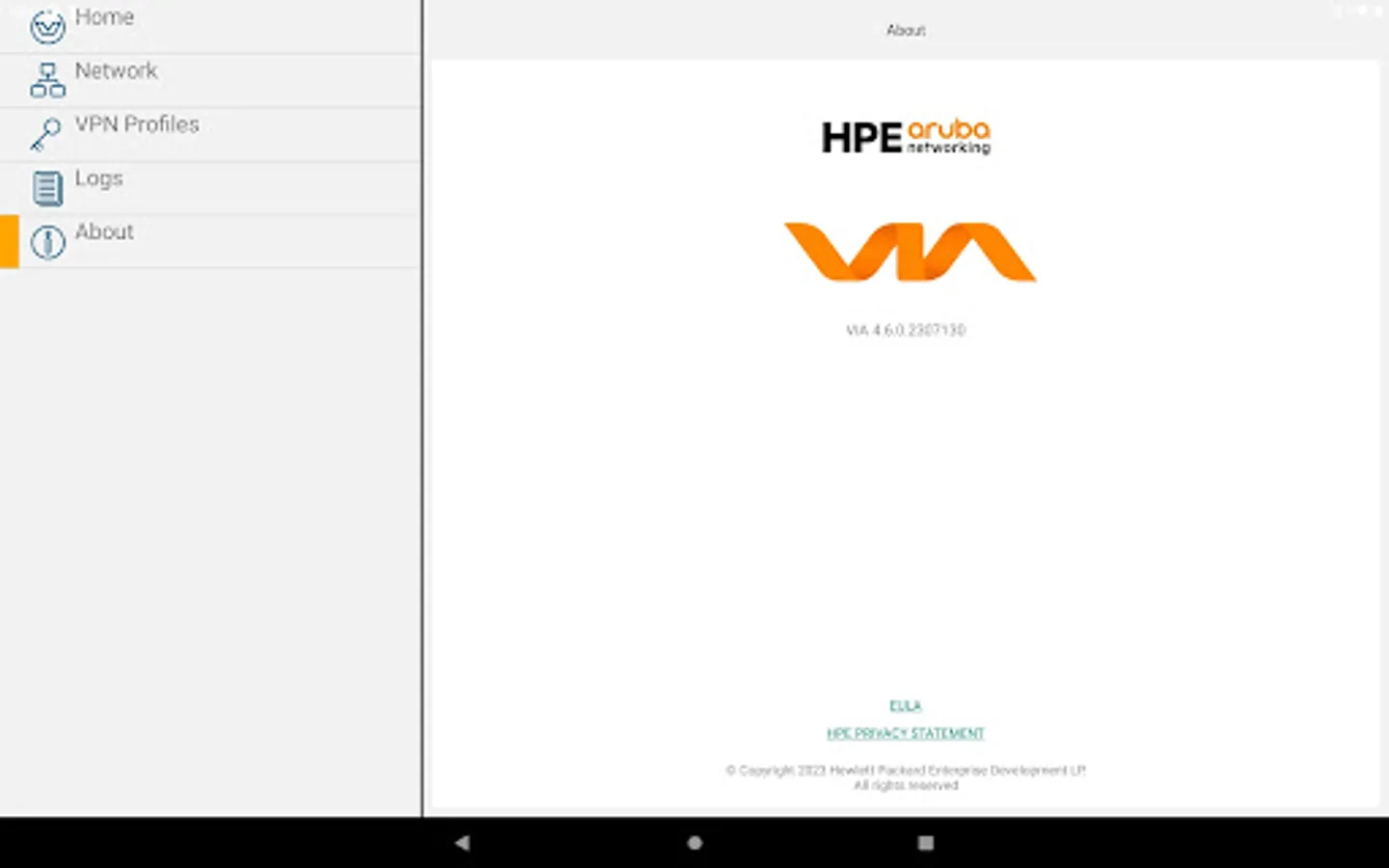
Task: Go to the Home menu label
Action: click(104, 17)
